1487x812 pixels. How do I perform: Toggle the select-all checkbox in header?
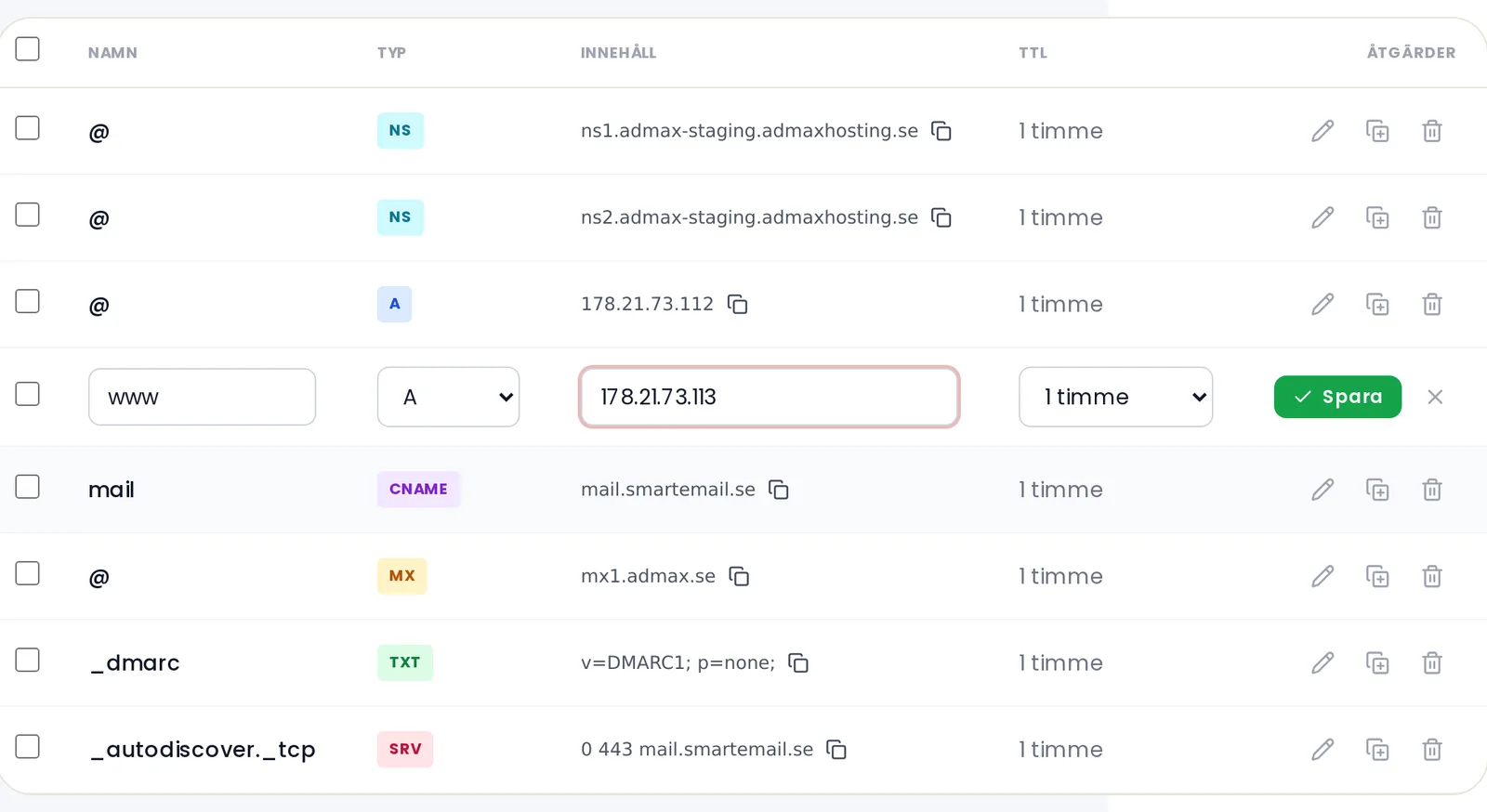28,48
